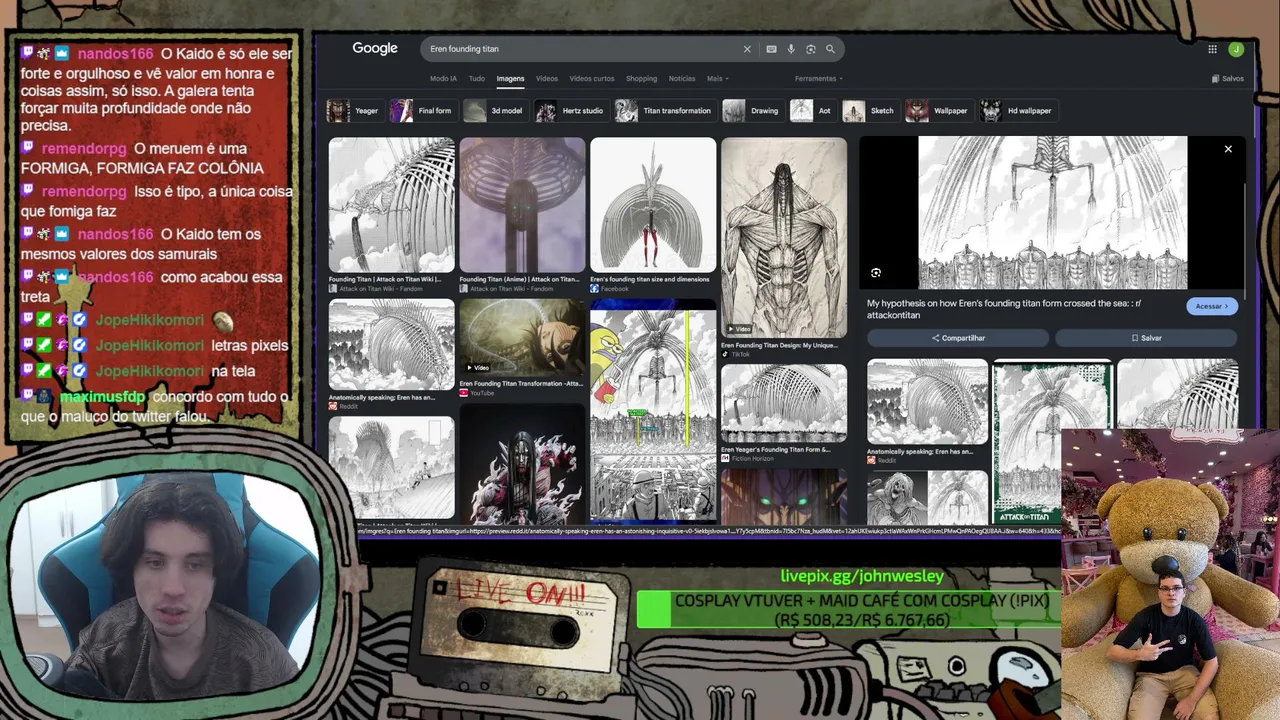Open the red-and-black Eren figure image

pos(522,464)
